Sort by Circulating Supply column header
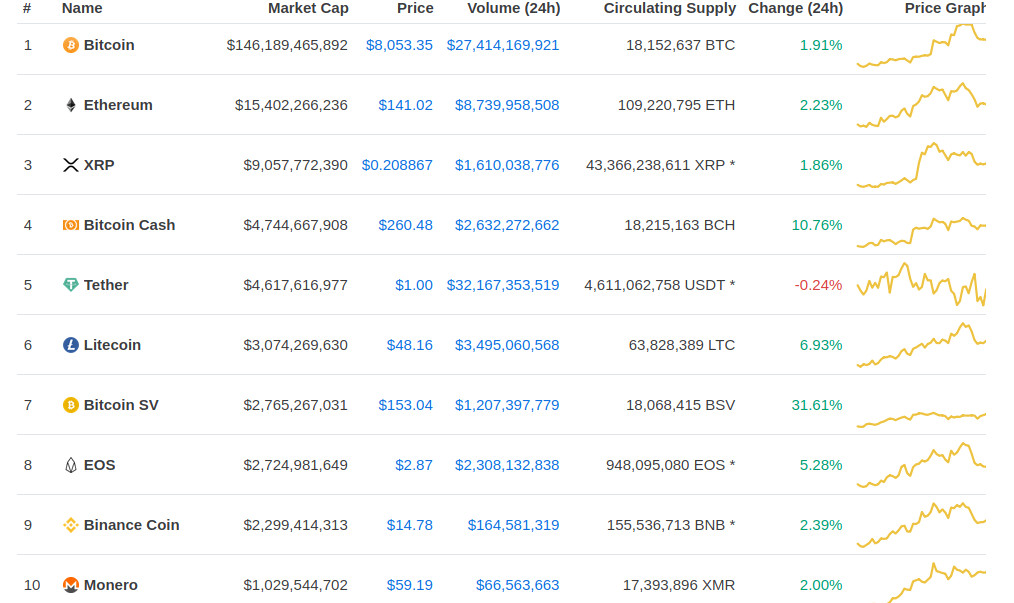Image resolution: width=1014 pixels, height=603 pixels. 669,8
